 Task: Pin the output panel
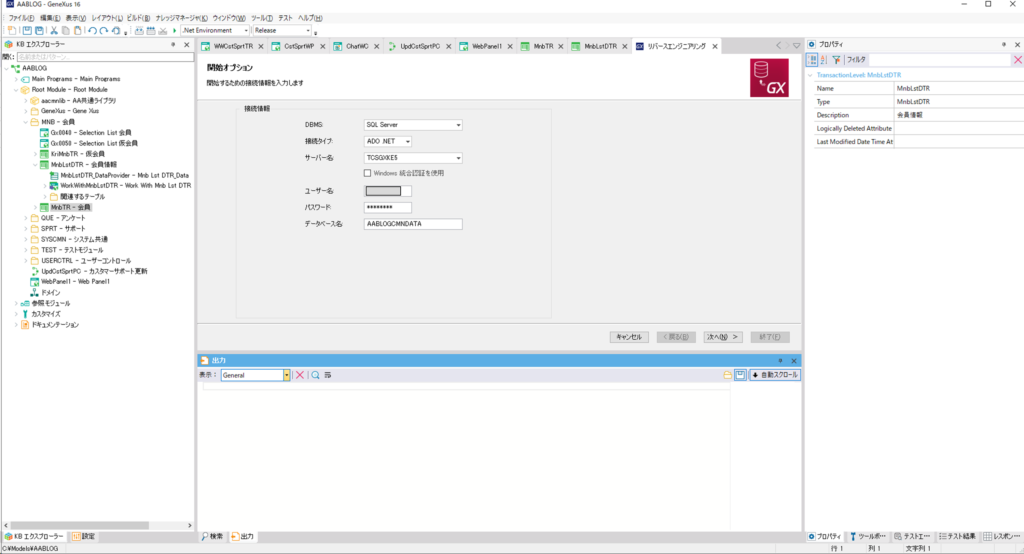[780, 361]
